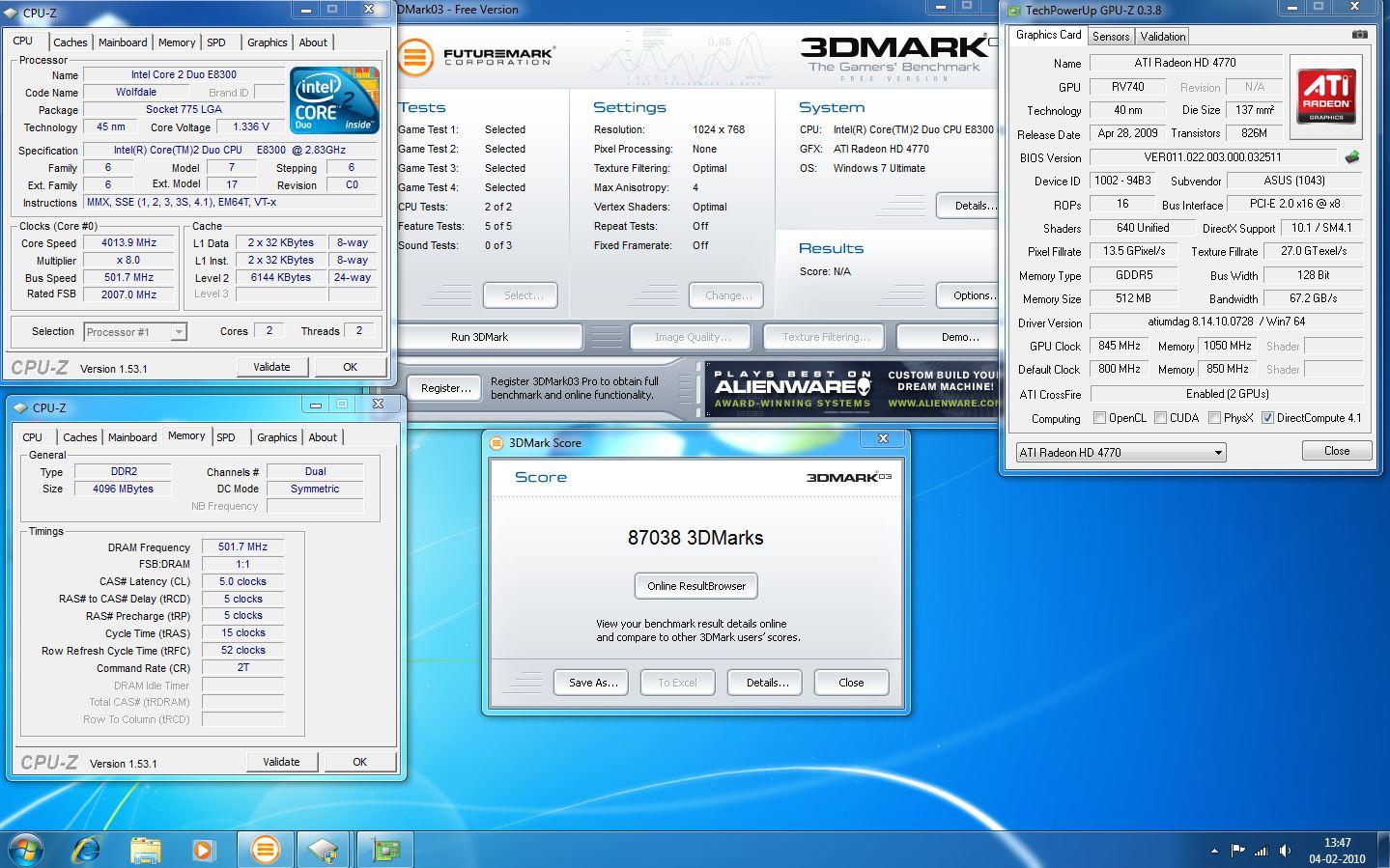Click the clock showing 13:47
The image size is (1390, 868).
pyautogui.click(x=1338, y=843)
